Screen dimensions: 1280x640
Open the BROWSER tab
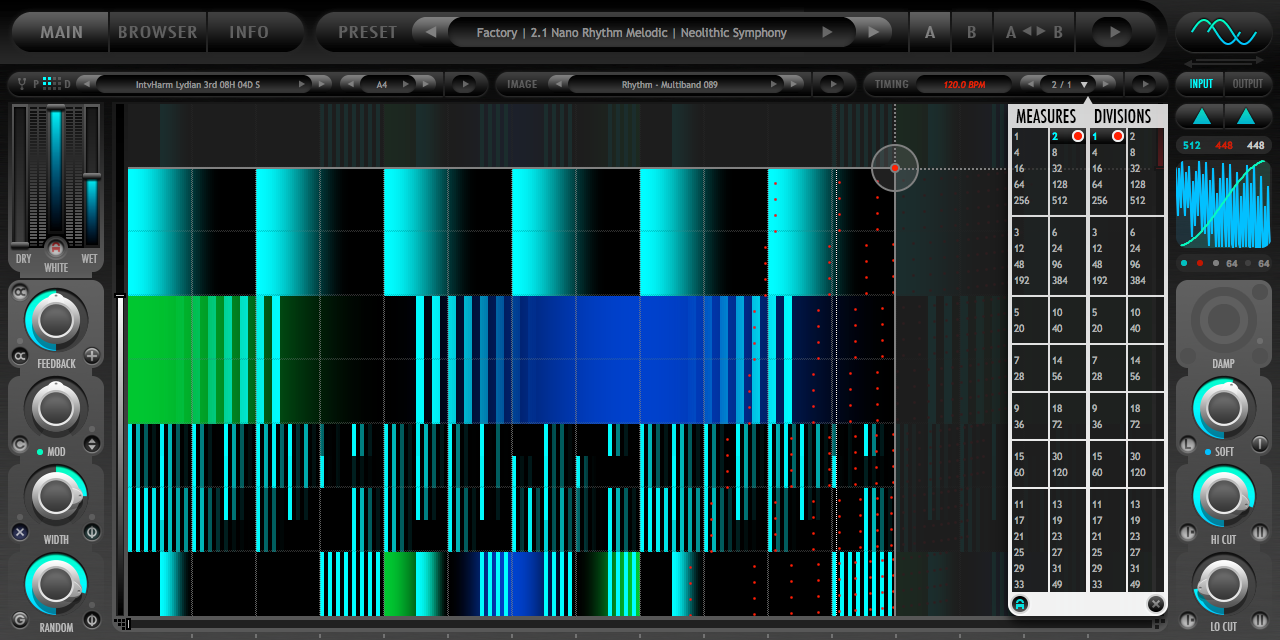pos(158,32)
